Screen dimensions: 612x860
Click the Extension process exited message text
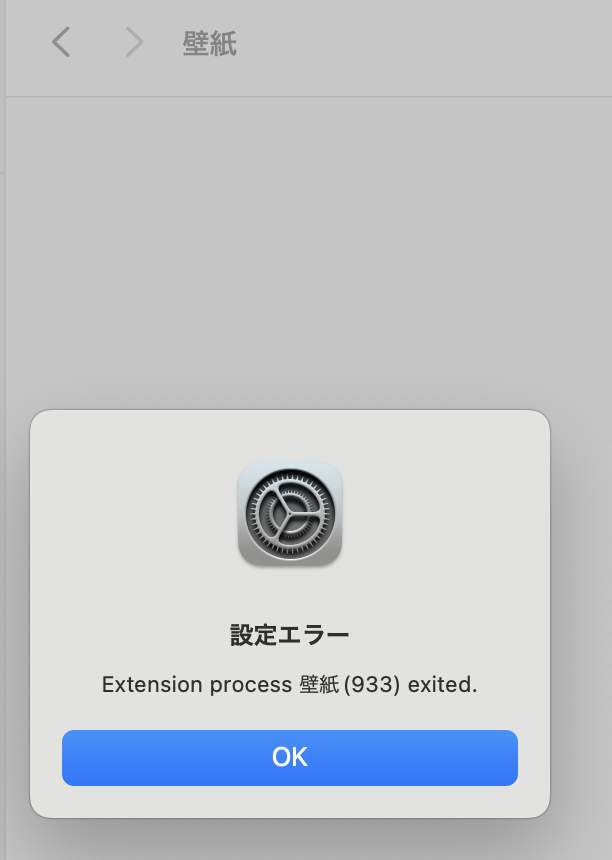pos(290,684)
